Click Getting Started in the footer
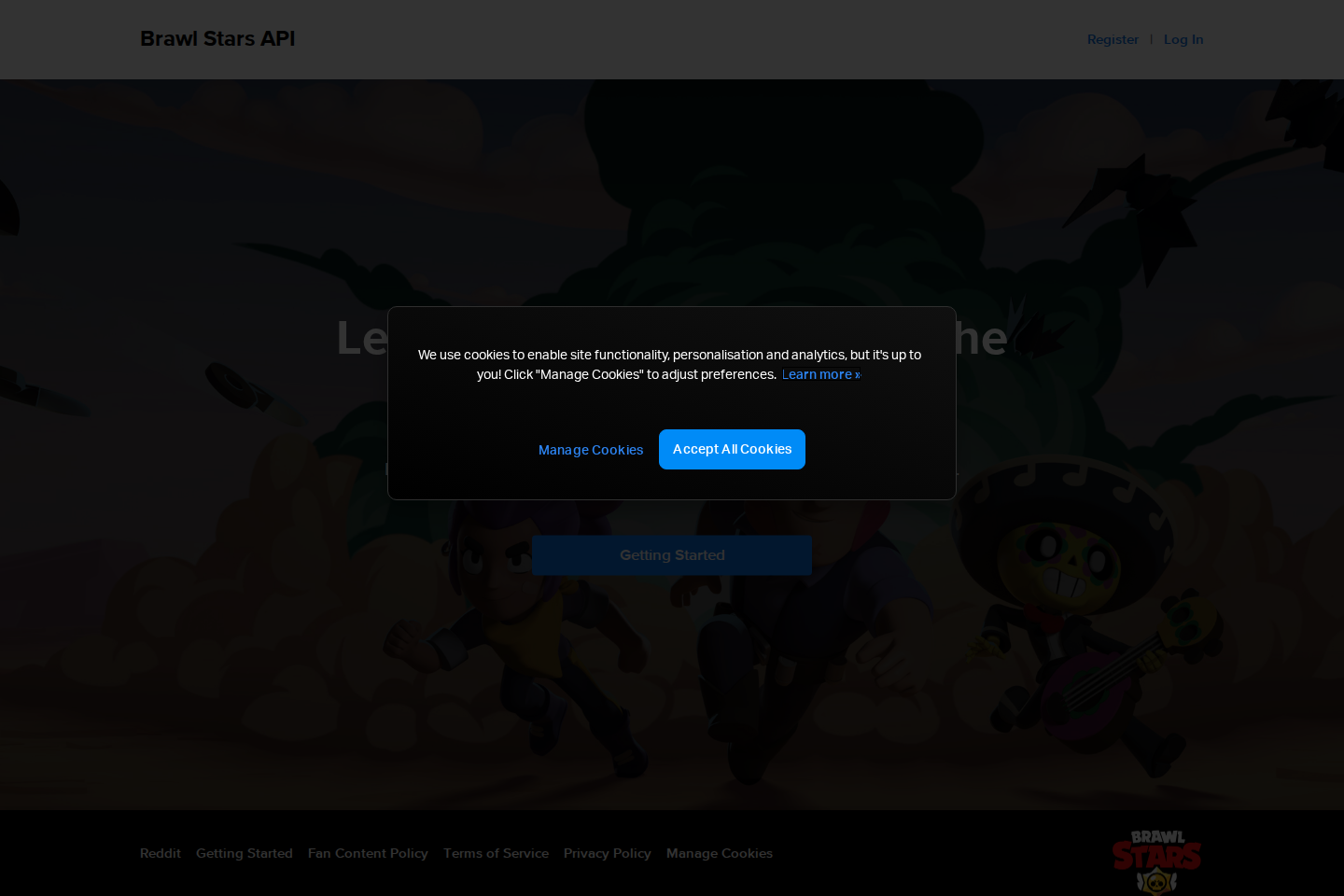The width and height of the screenshot is (1344, 896). point(244,853)
